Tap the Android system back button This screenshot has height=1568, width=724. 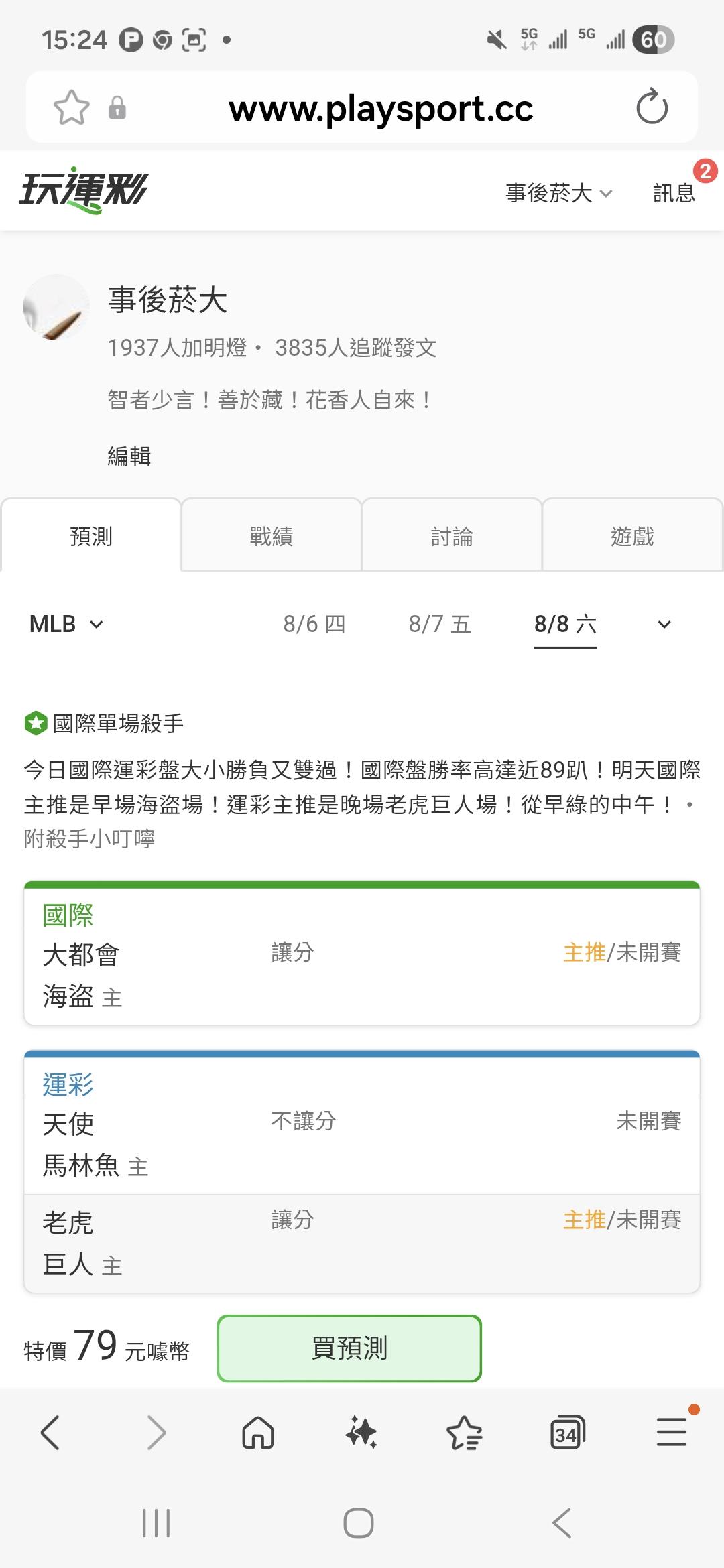(x=562, y=1523)
